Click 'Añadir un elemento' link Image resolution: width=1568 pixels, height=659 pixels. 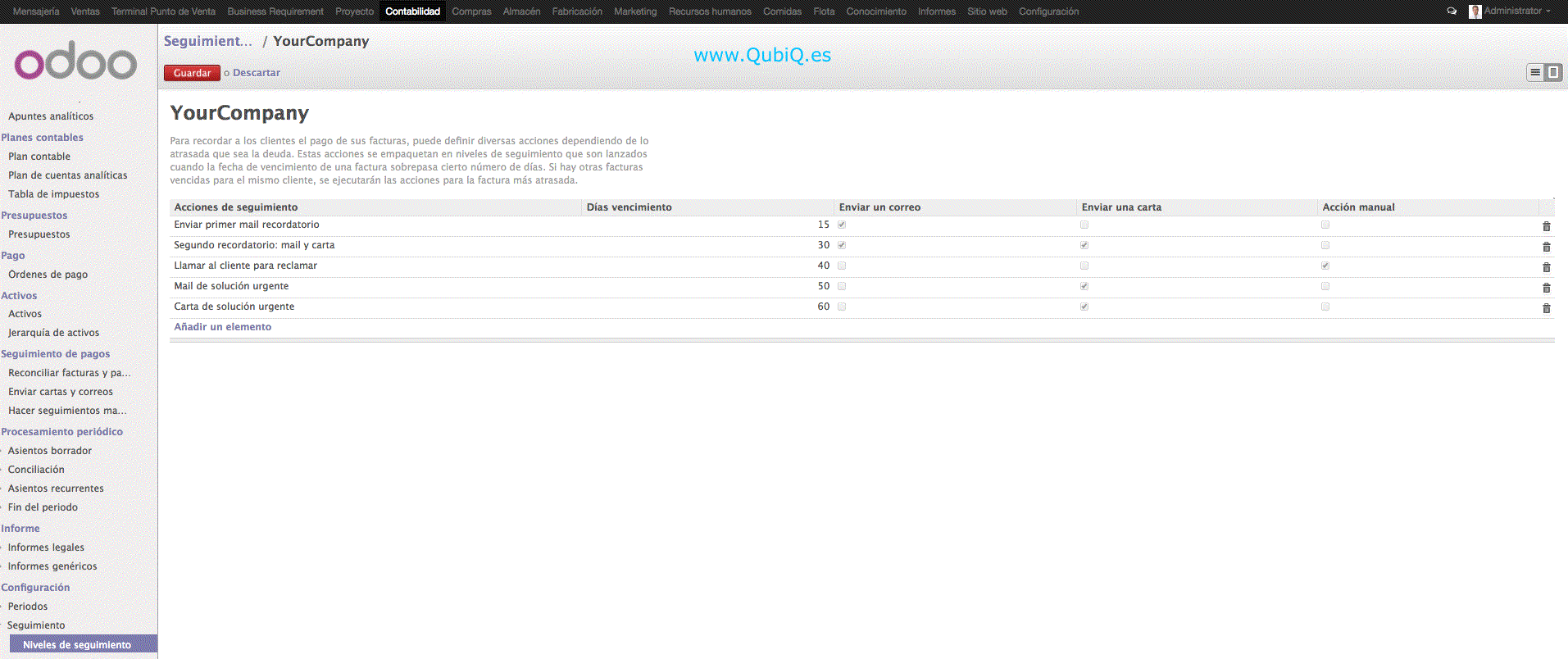(x=222, y=327)
